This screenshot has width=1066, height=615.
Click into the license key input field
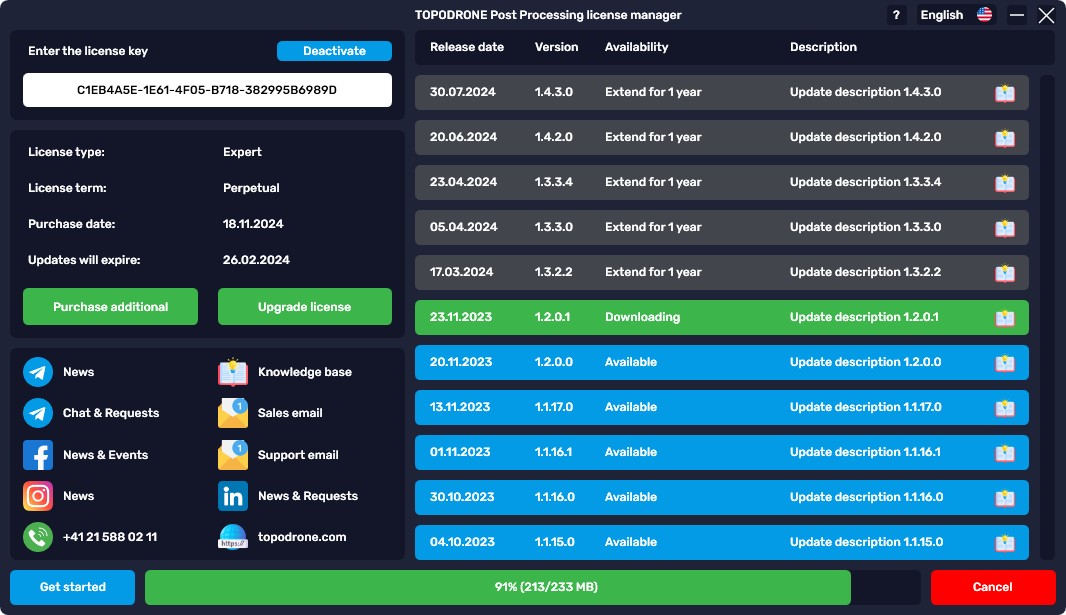(207, 90)
